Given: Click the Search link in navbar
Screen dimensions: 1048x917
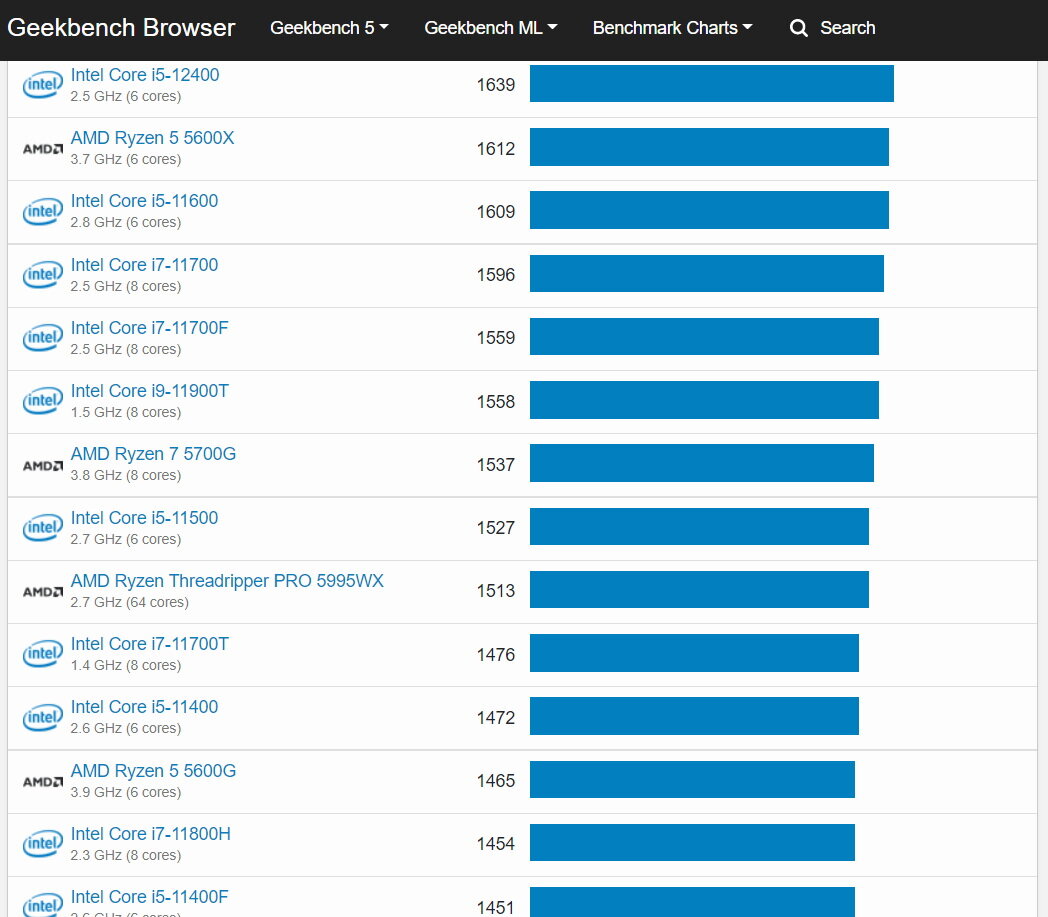Looking at the screenshot, I should 847,28.
